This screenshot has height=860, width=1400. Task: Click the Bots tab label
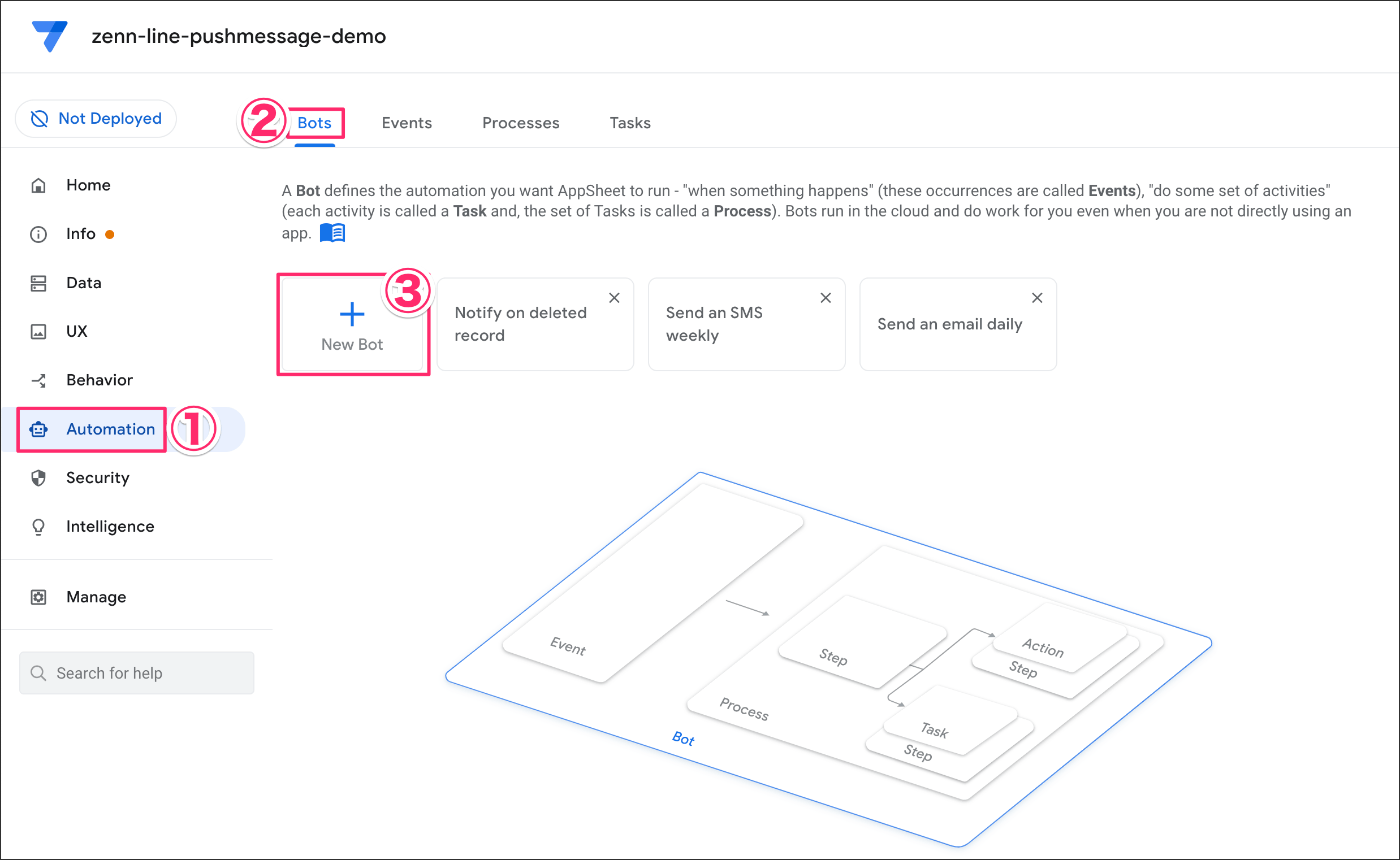314,122
